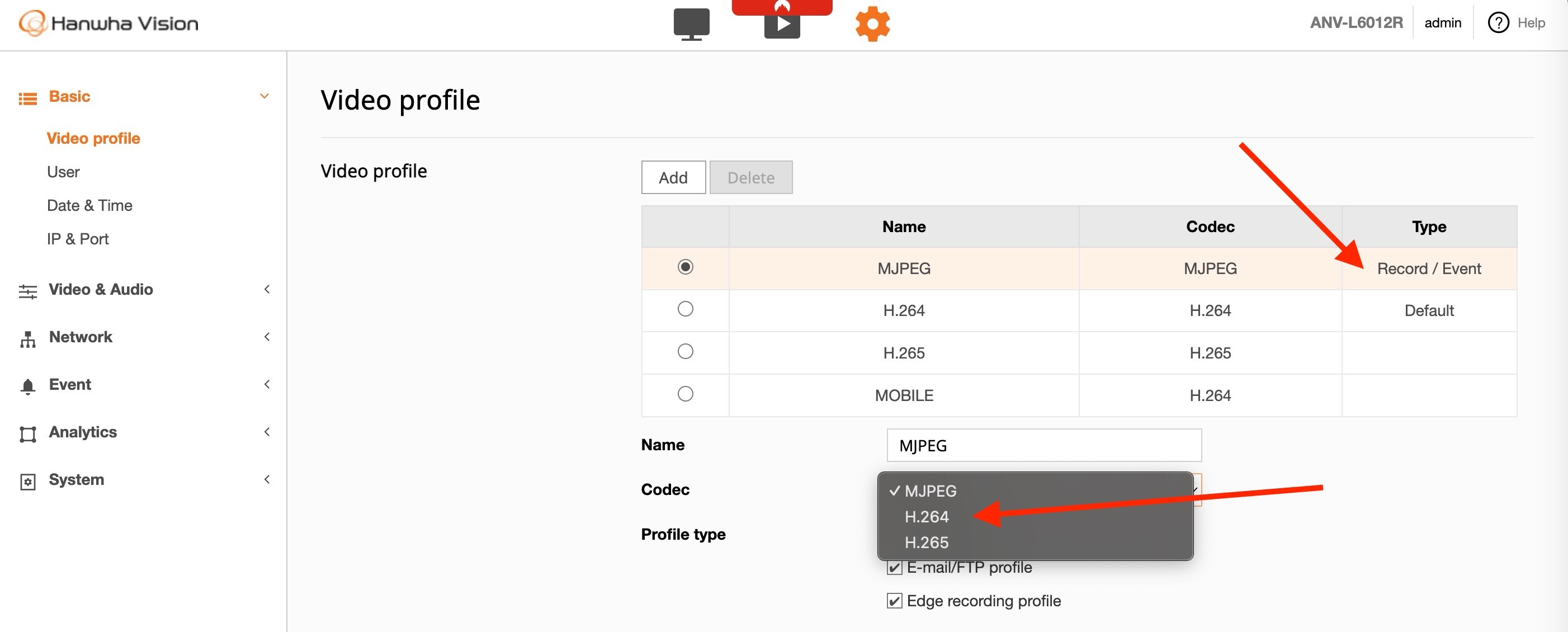This screenshot has width=1568, height=632.
Task: Switch to the IP & Port settings
Action: coord(77,239)
